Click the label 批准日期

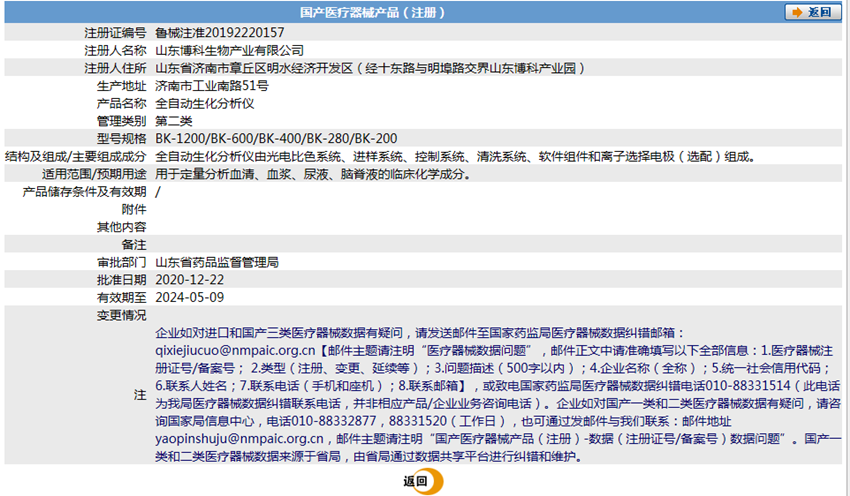pos(121,280)
